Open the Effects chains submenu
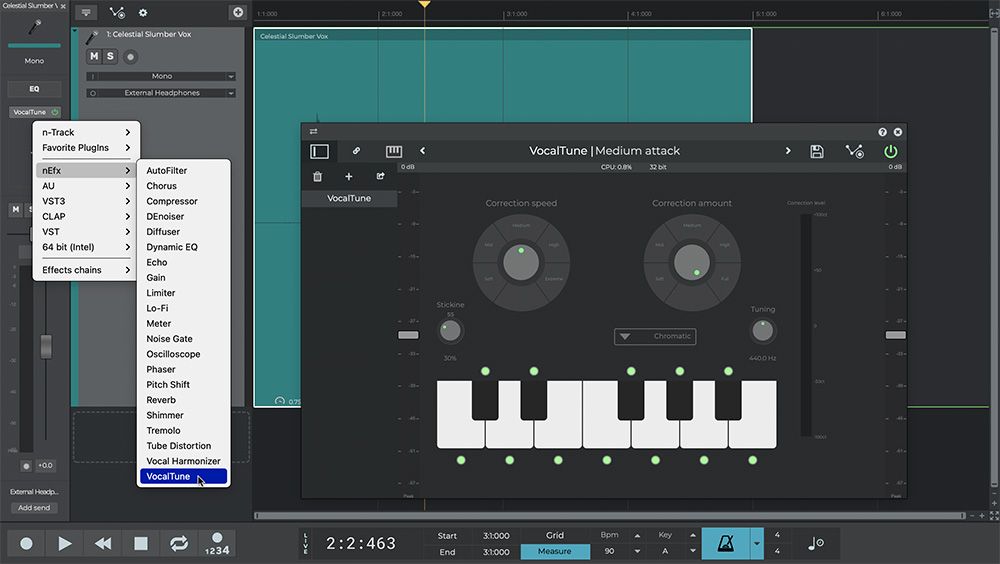This screenshot has height=564, width=1000. point(86,270)
